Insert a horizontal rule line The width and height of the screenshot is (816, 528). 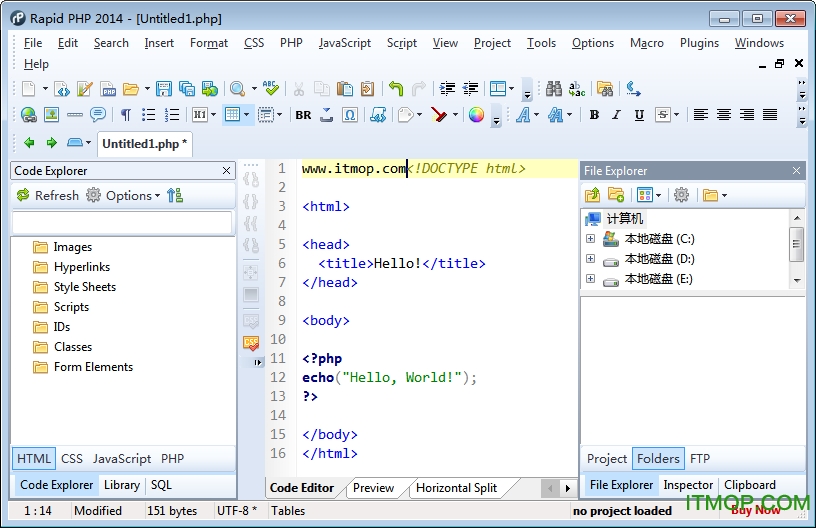pos(74,114)
